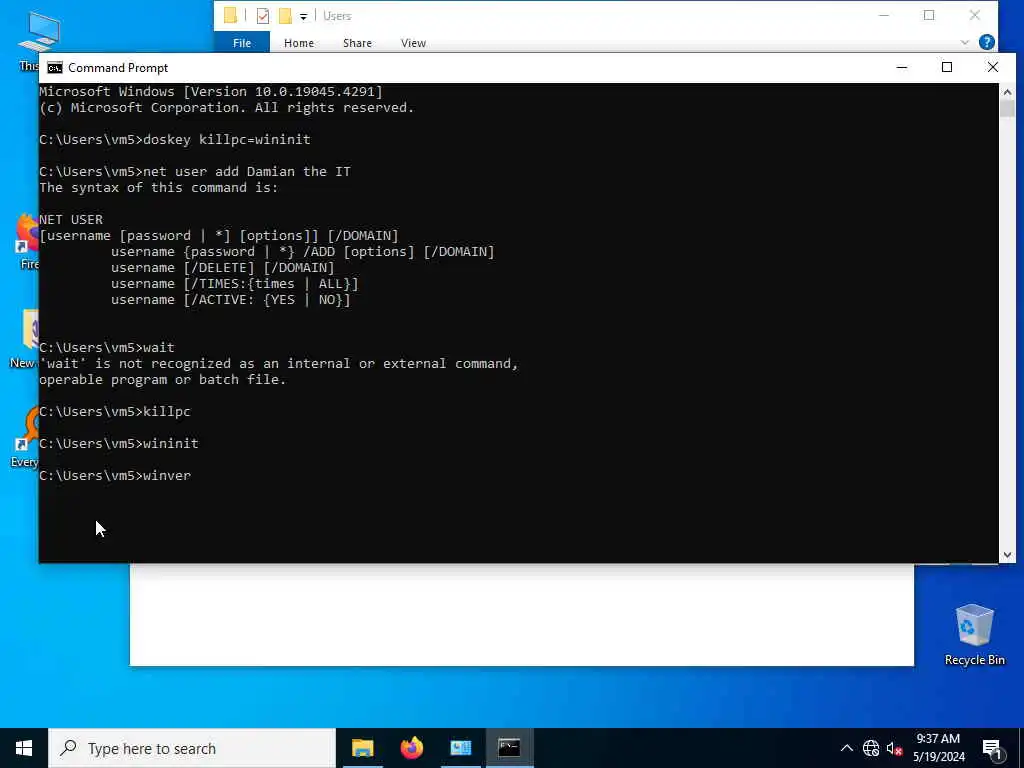Maximize the Command Prompt window

point(946,67)
